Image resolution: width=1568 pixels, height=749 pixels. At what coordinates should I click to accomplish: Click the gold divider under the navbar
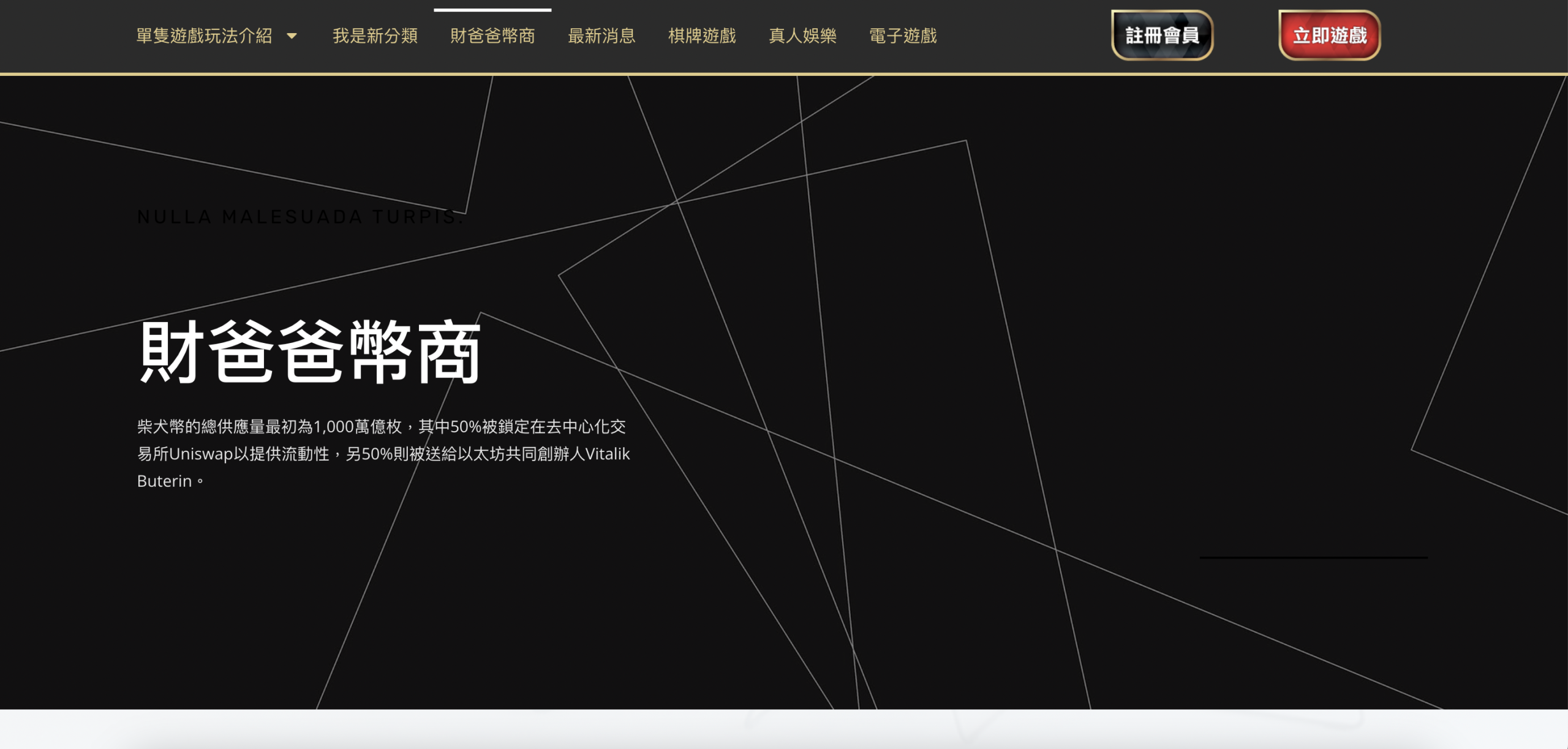tap(784, 74)
